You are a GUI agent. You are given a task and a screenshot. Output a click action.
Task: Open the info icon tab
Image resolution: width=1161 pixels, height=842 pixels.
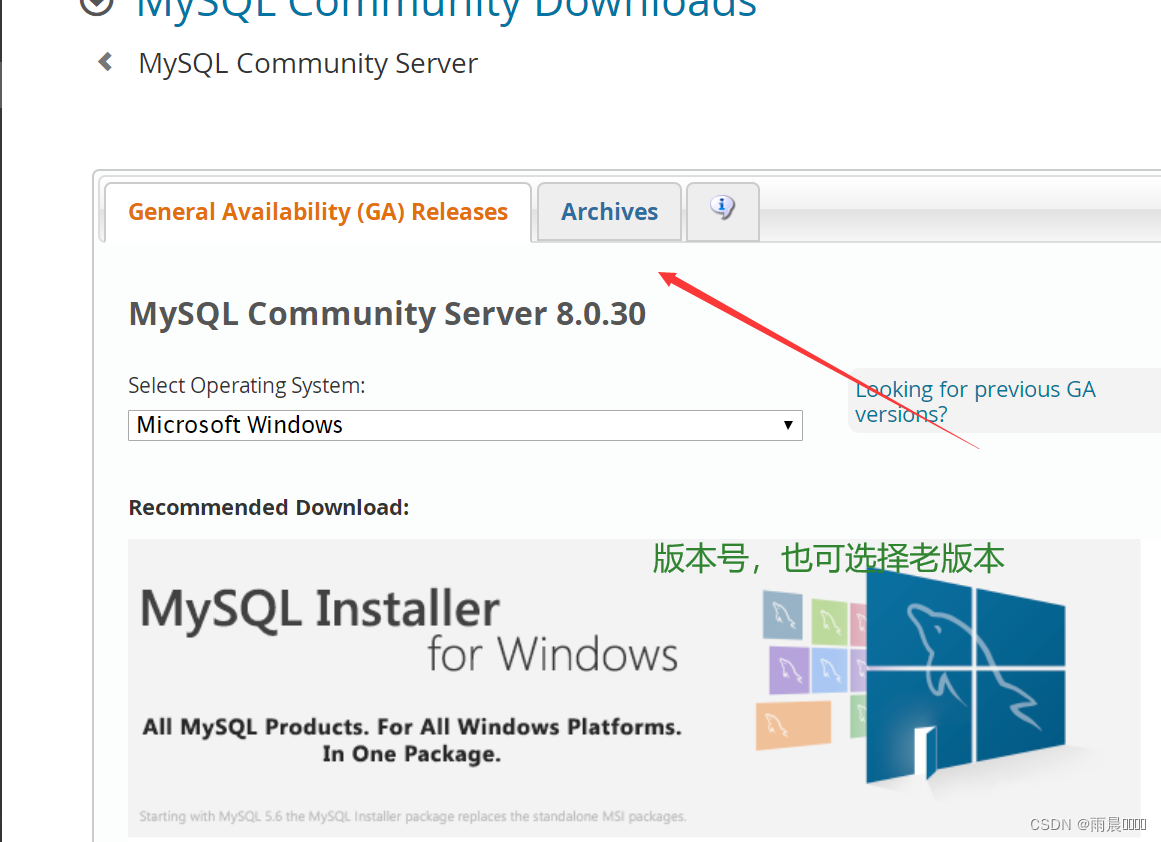click(x=723, y=211)
